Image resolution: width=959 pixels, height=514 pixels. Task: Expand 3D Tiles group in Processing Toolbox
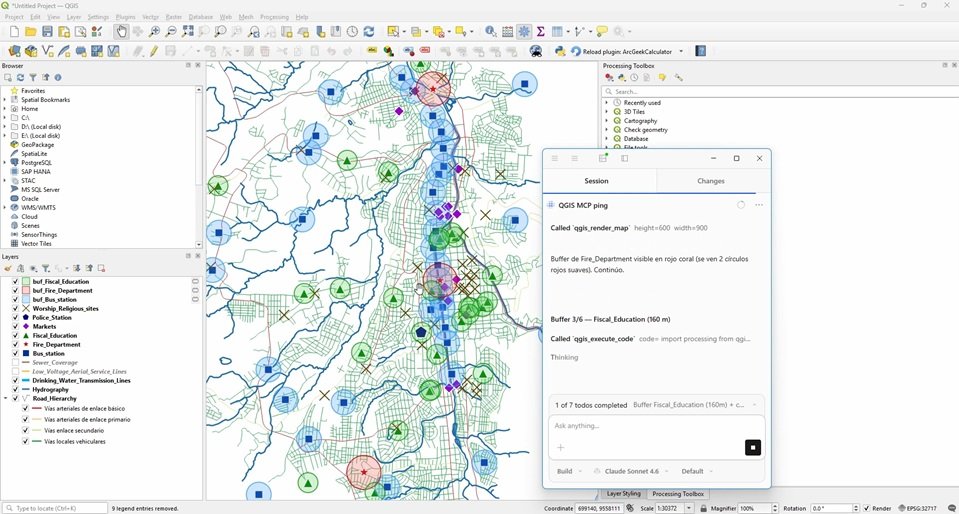coord(607,112)
